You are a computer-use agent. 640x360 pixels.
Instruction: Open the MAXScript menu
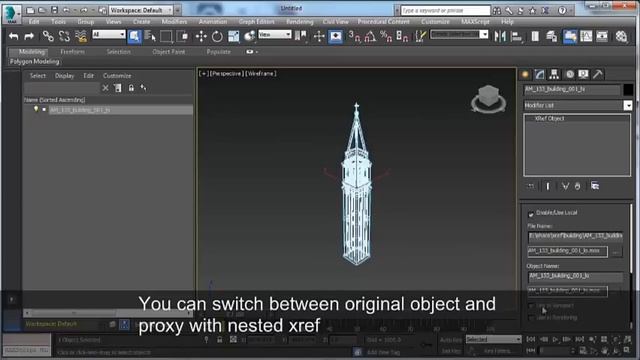click(x=476, y=21)
